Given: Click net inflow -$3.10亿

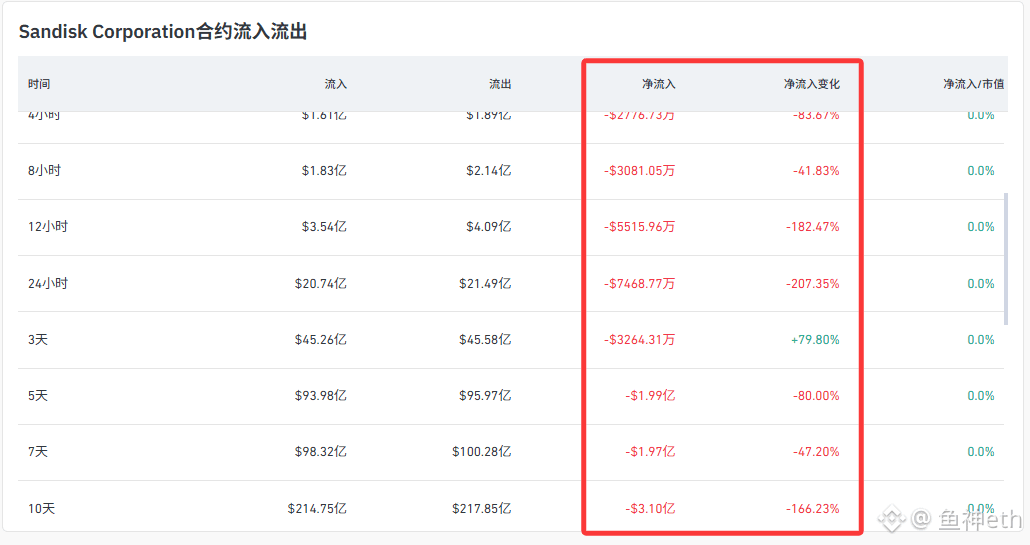Looking at the screenshot, I should point(650,509).
